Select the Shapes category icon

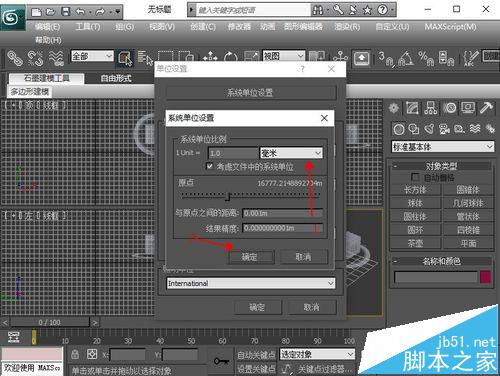(414, 129)
